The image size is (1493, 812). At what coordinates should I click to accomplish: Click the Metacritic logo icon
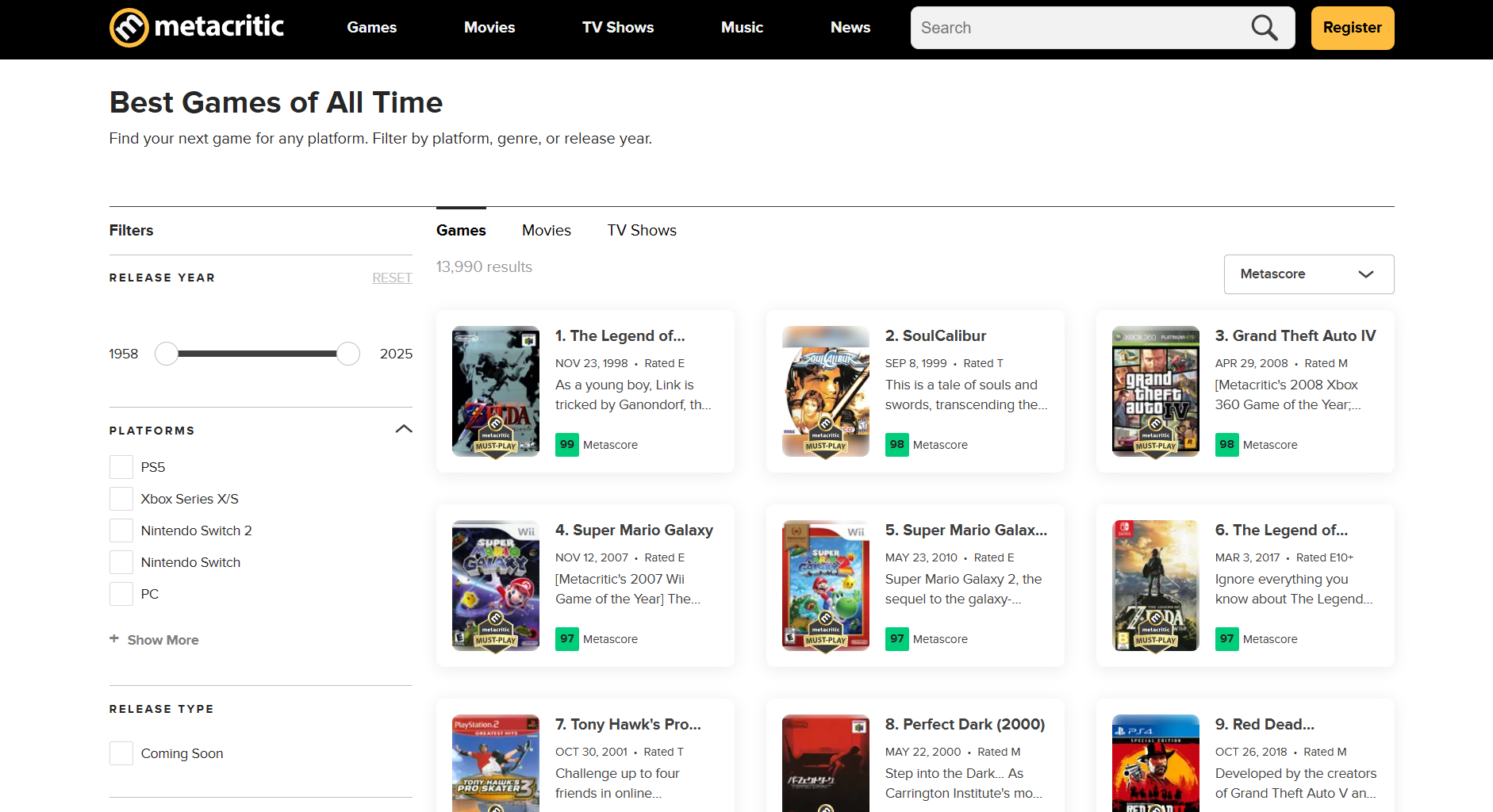click(x=129, y=28)
